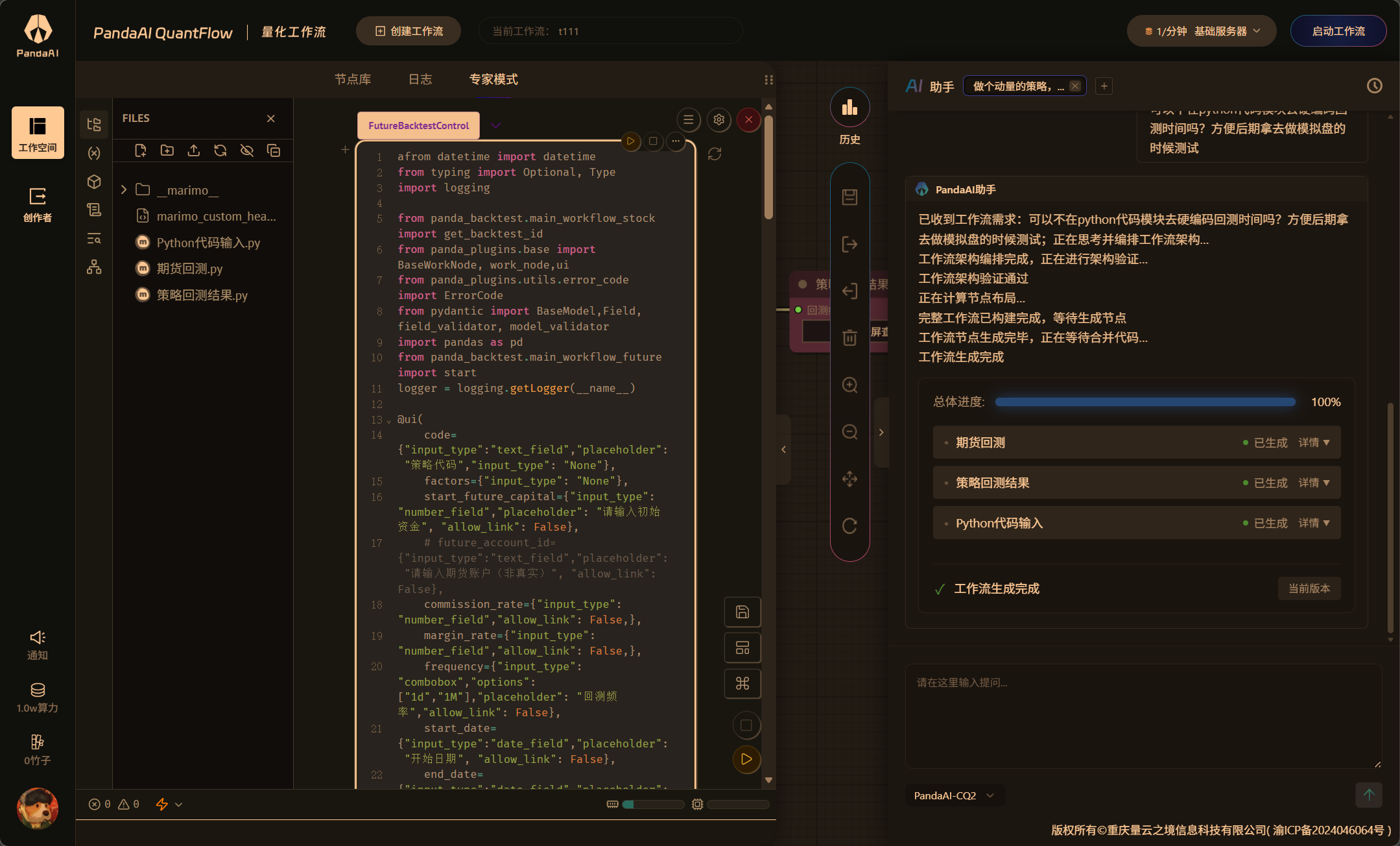Toggle the app layout view icon
This screenshot has height=846, width=1400.
[x=742, y=647]
